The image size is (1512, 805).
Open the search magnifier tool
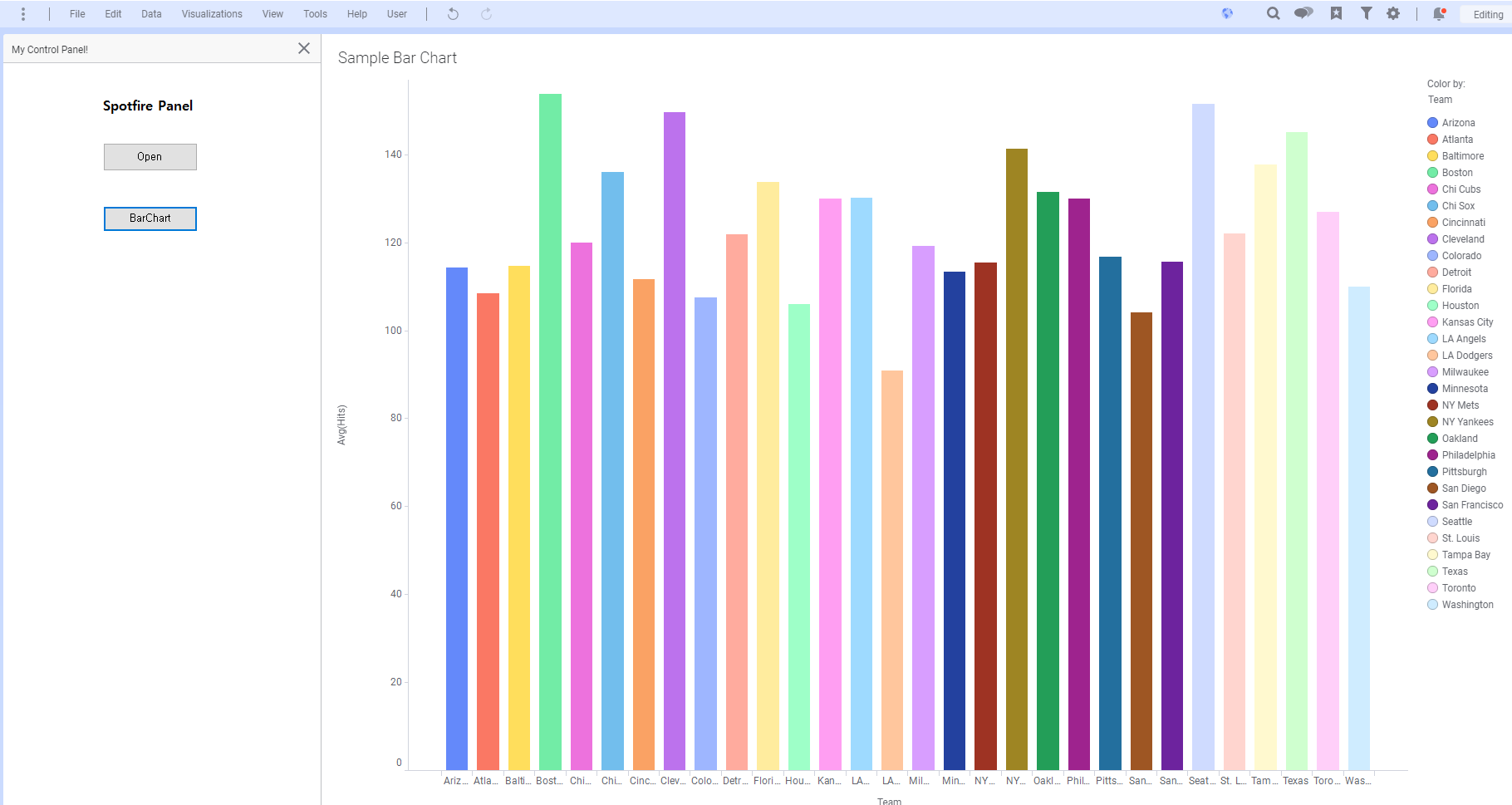[1273, 13]
